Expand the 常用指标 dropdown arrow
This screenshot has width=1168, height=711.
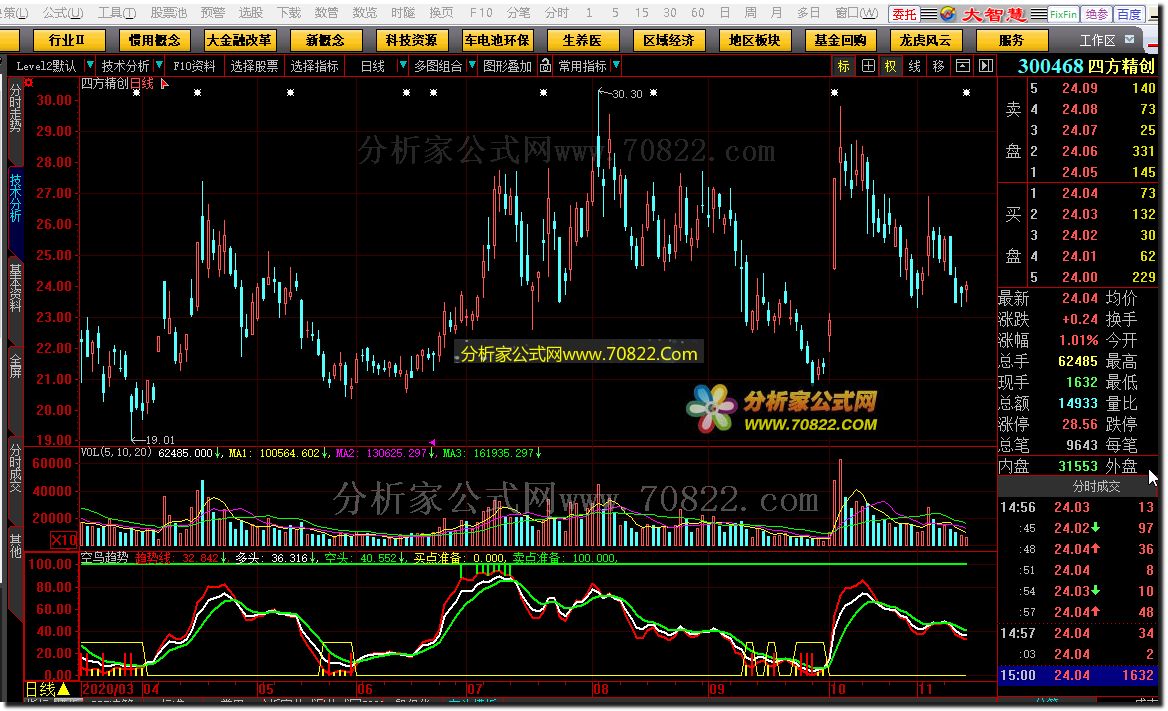(x=615, y=66)
